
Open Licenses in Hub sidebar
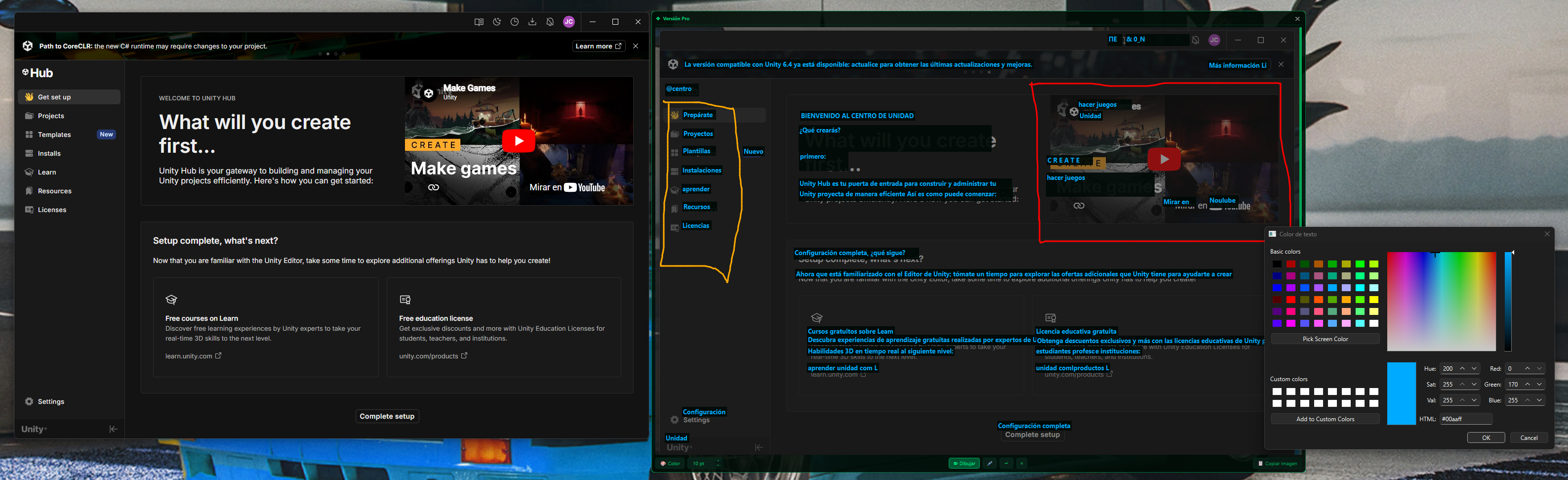70,210
